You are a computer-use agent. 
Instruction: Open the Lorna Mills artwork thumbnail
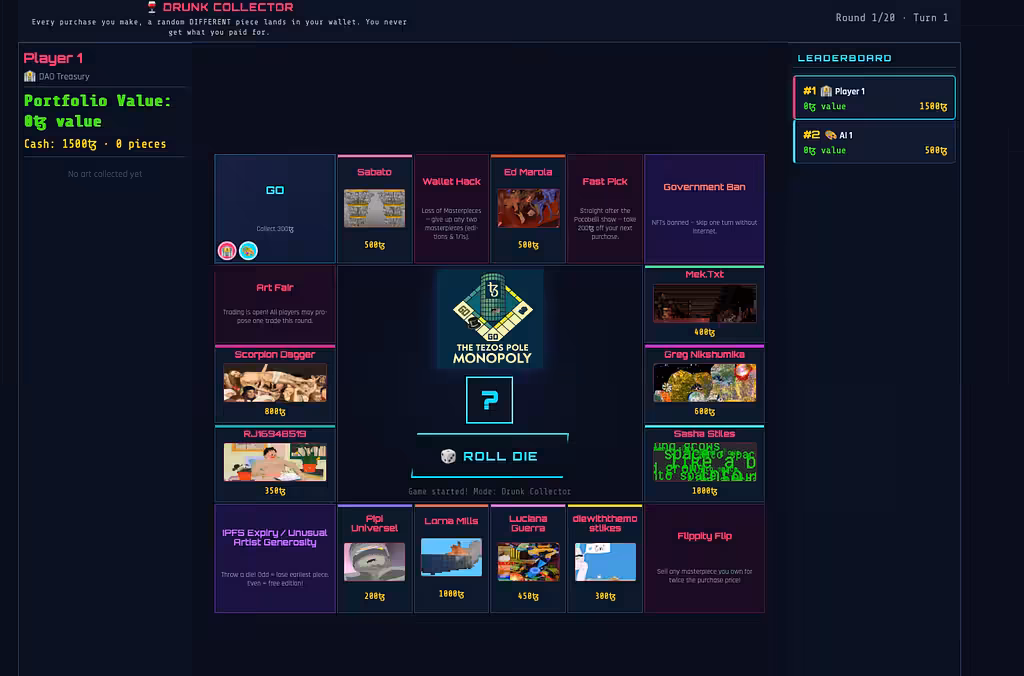point(451,557)
